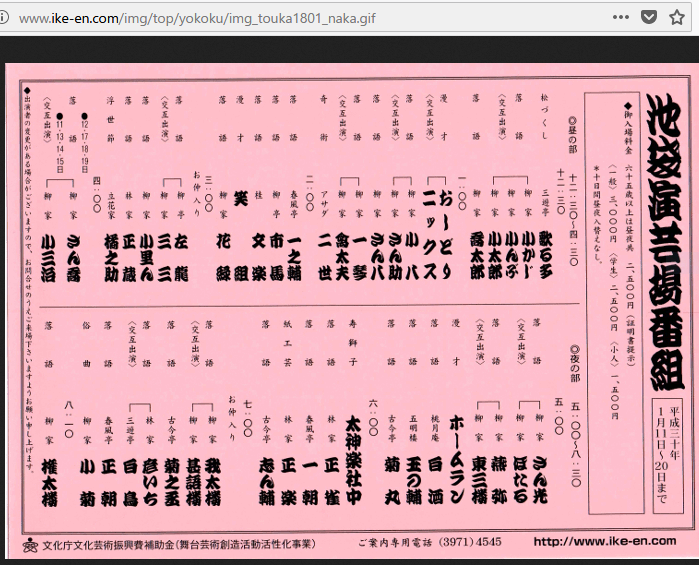
Task: Click the act ホームラン
Action: tap(456, 459)
